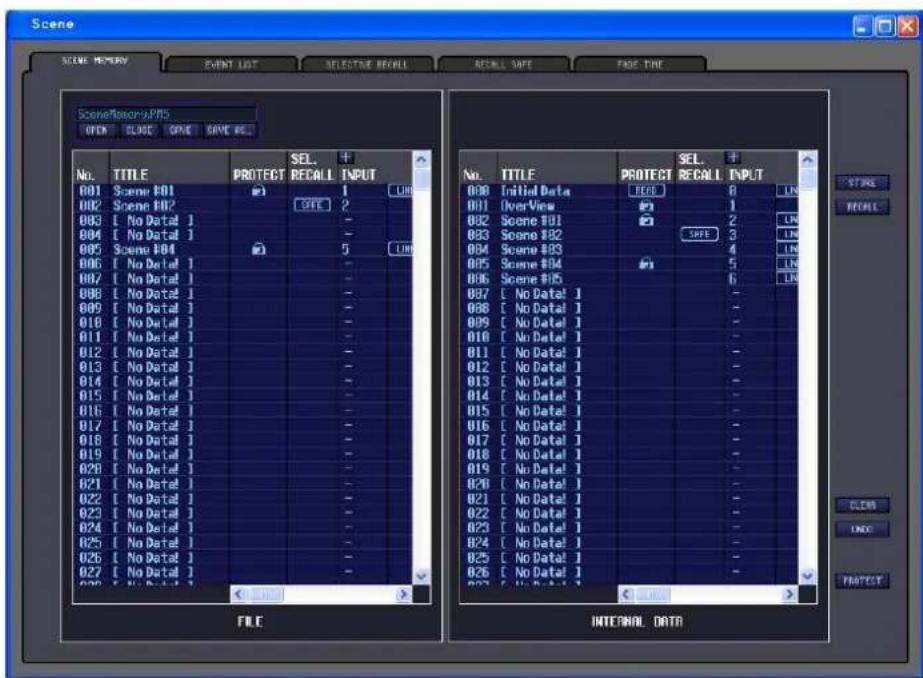Click the UNDO button

click(862, 530)
